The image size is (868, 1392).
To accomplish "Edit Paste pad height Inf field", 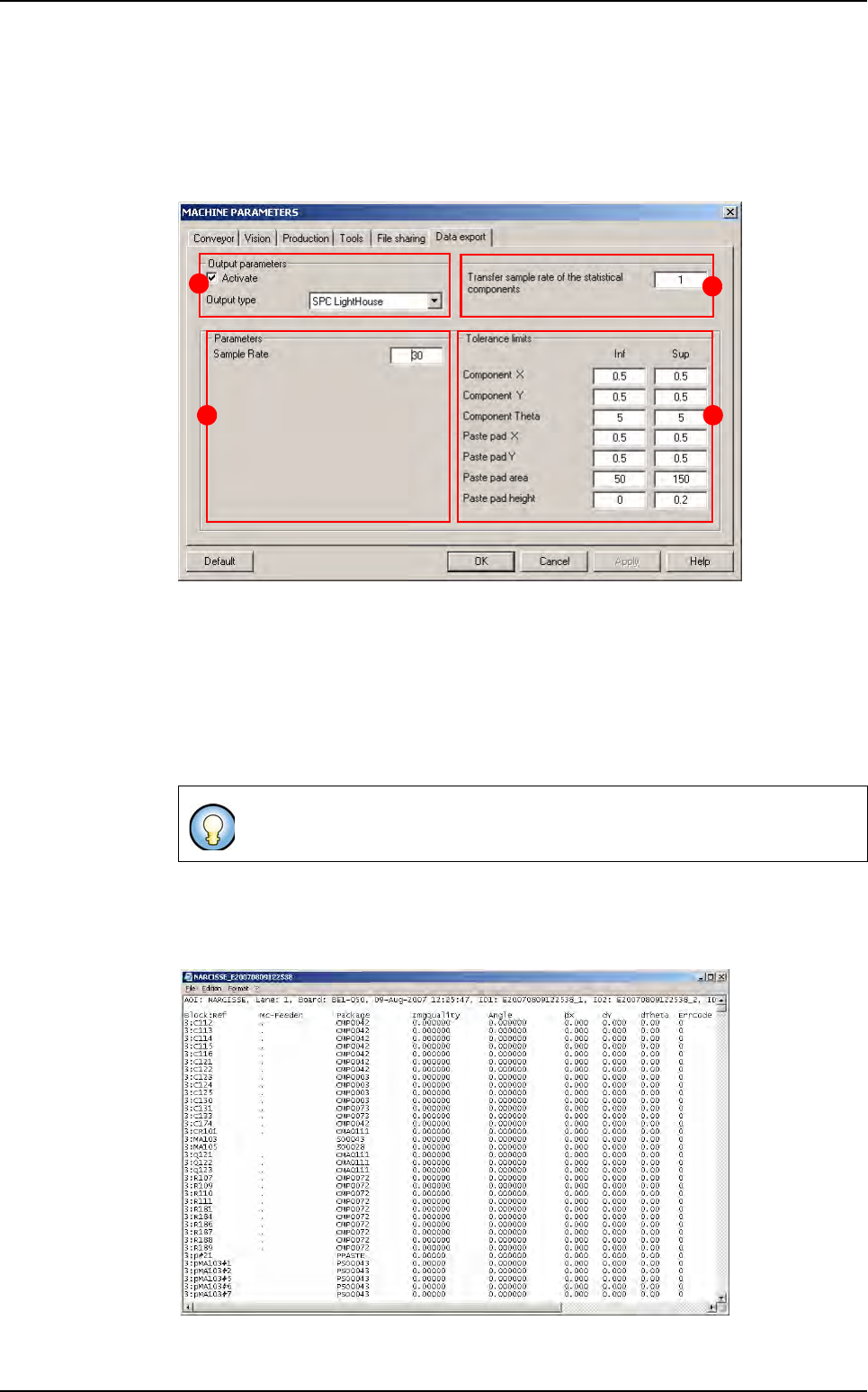I will [620, 500].
